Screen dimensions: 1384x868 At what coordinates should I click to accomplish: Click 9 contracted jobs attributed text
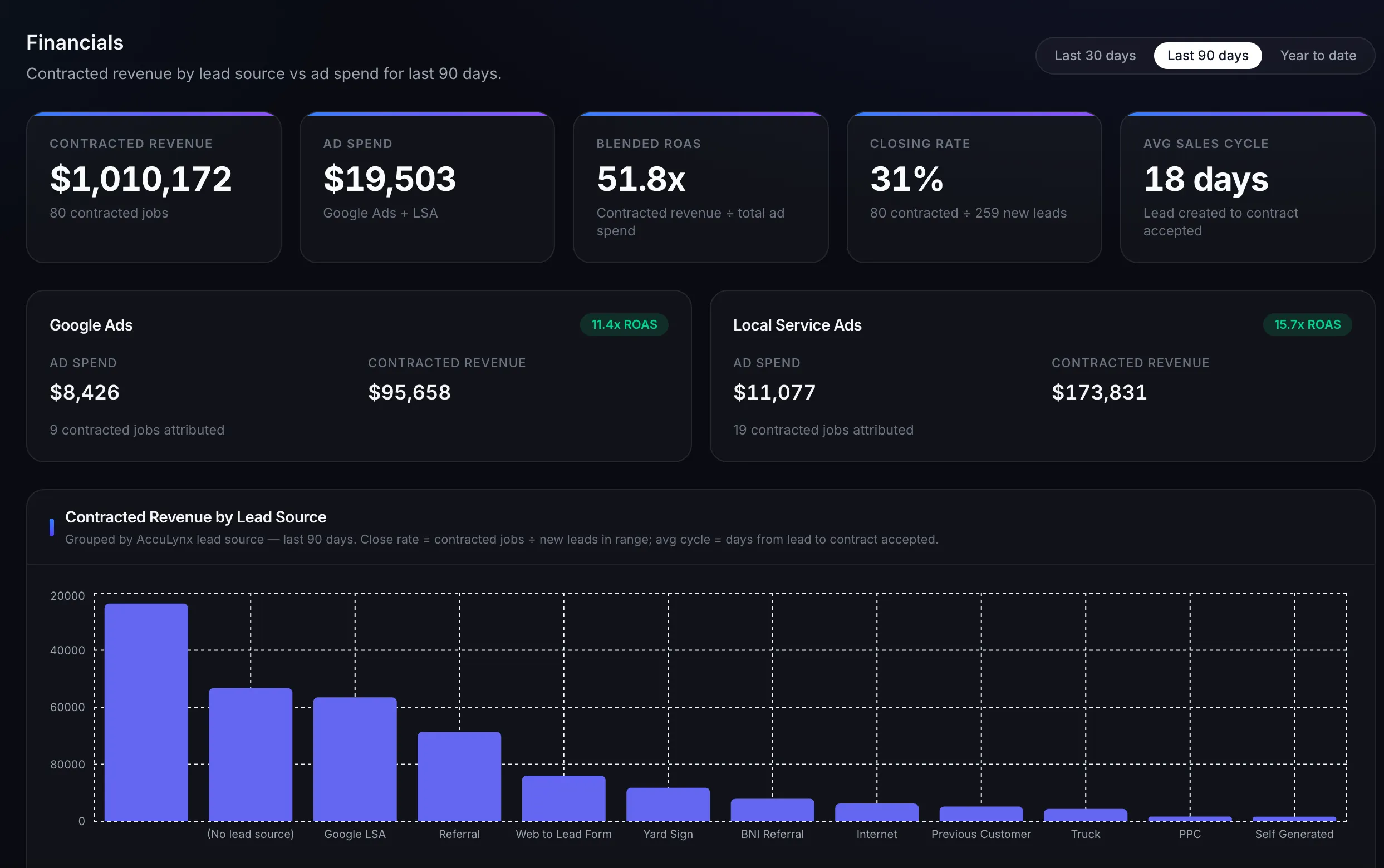[137, 430]
